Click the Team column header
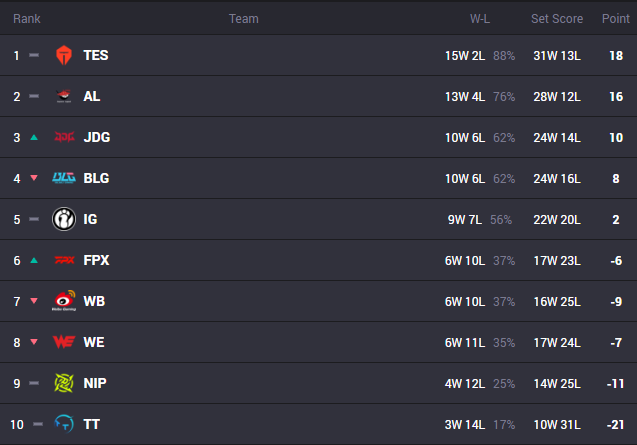The image size is (637, 445). pos(243,19)
